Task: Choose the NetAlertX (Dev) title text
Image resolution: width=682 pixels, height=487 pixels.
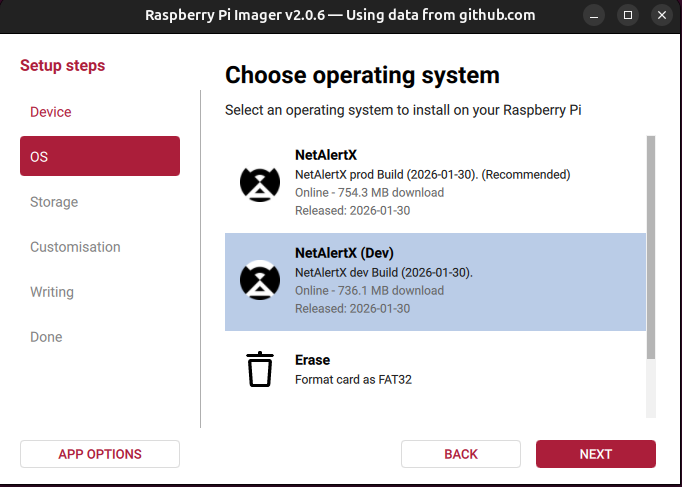Action: (344, 253)
